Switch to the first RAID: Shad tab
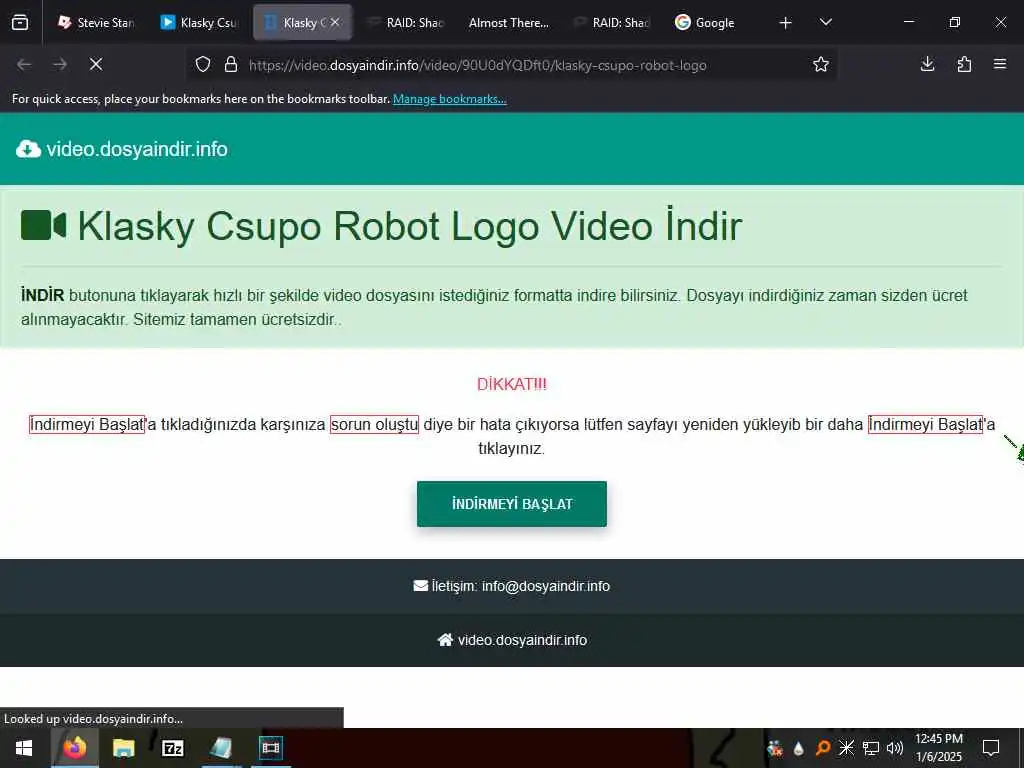This screenshot has width=1024, height=768. click(406, 23)
